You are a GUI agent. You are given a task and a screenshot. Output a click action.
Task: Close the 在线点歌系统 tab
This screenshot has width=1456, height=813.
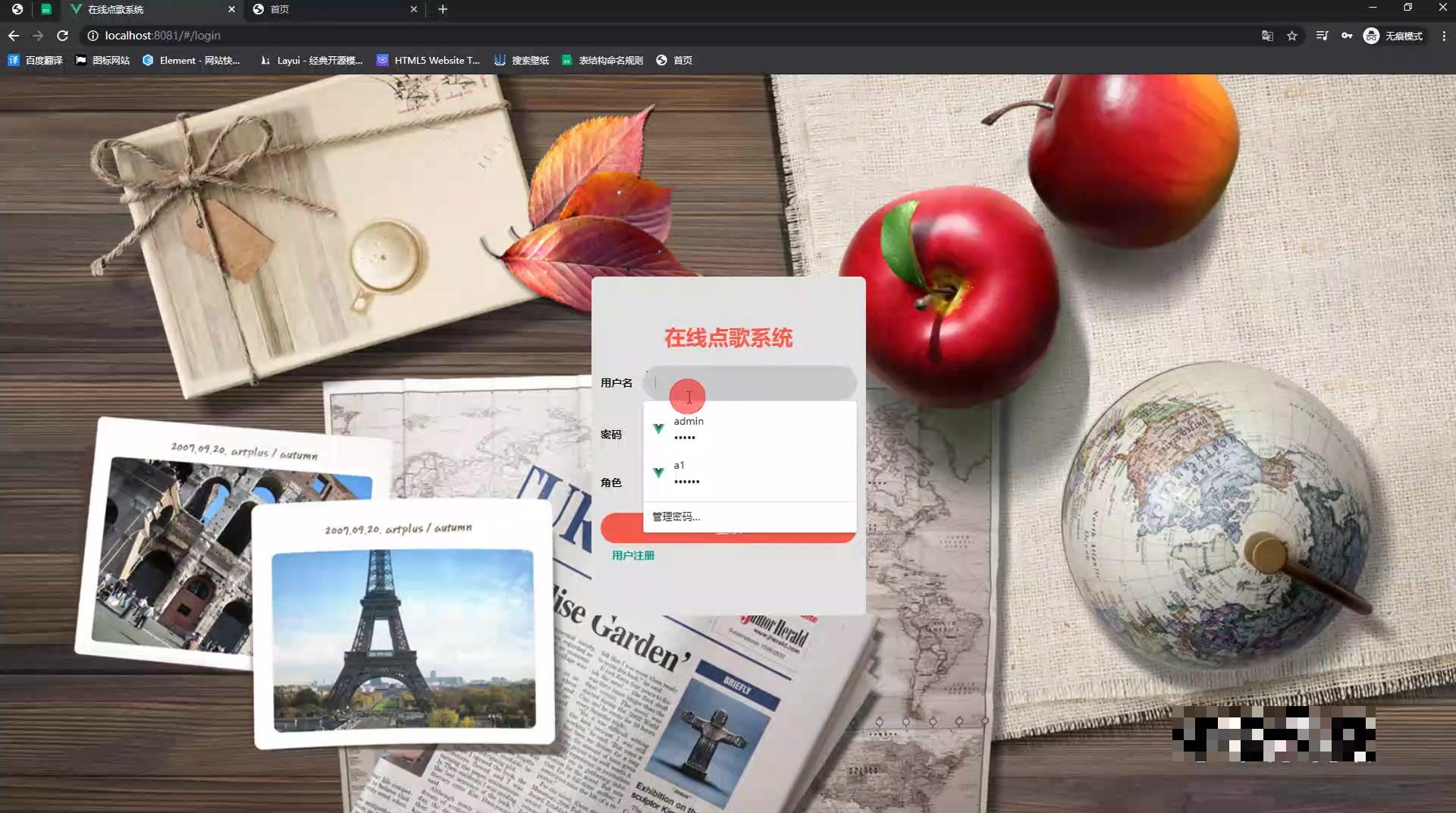[231, 9]
